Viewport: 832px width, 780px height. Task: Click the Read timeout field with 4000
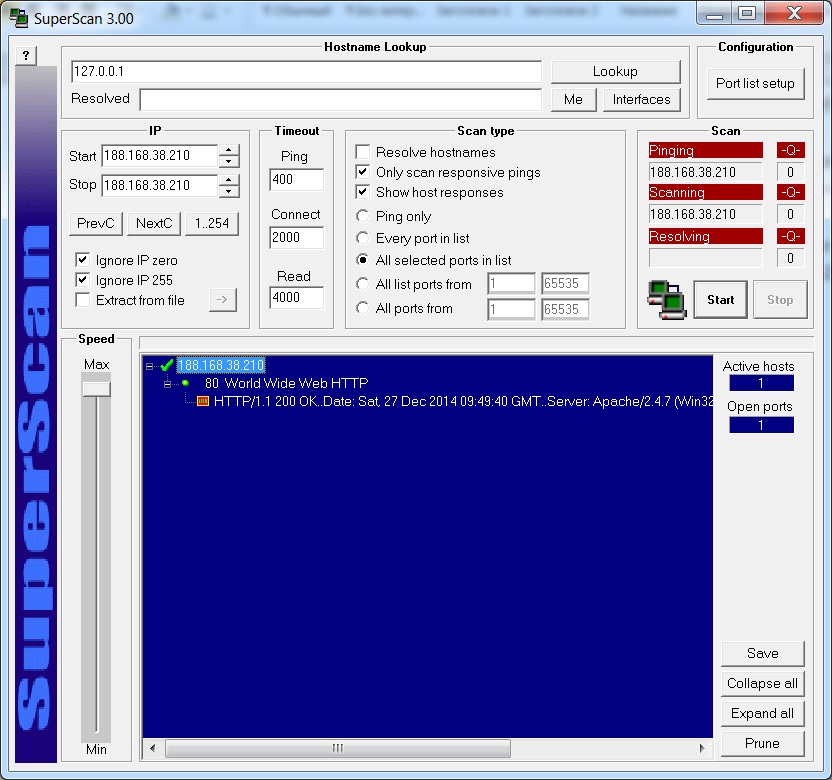[296, 298]
